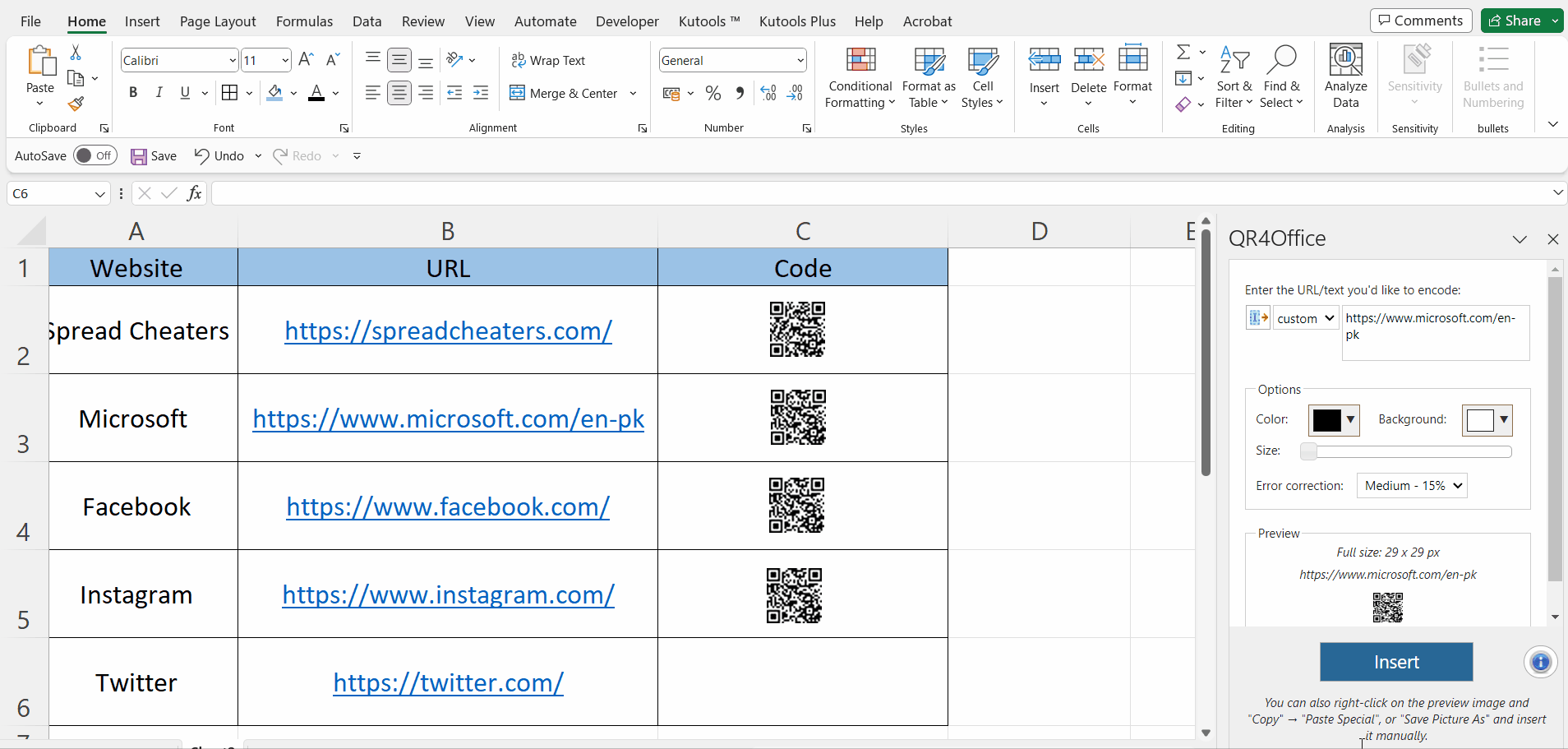1568x749 pixels.
Task: Toggle the AutoSave switch
Action: click(95, 155)
